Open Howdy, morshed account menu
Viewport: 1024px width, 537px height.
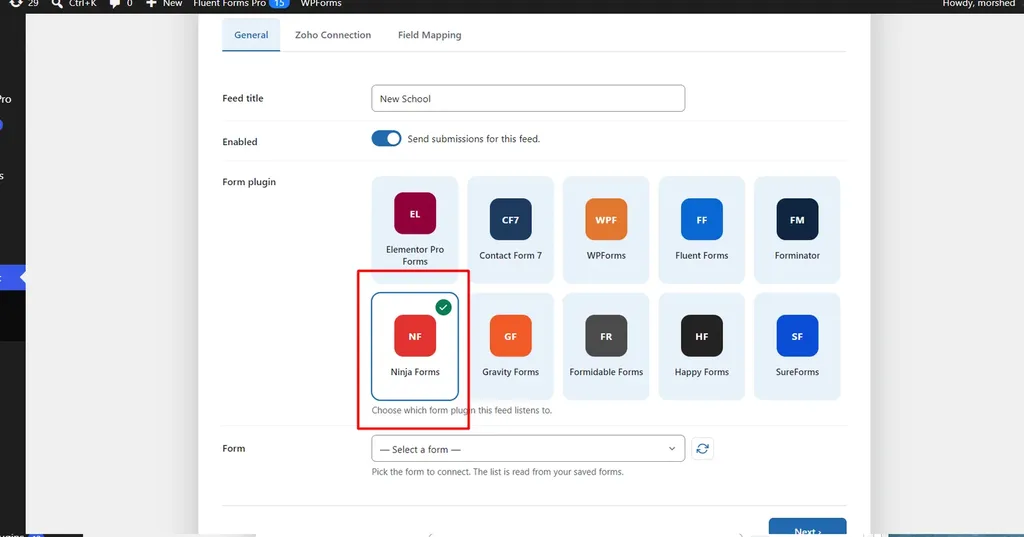click(x=978, y=4)
